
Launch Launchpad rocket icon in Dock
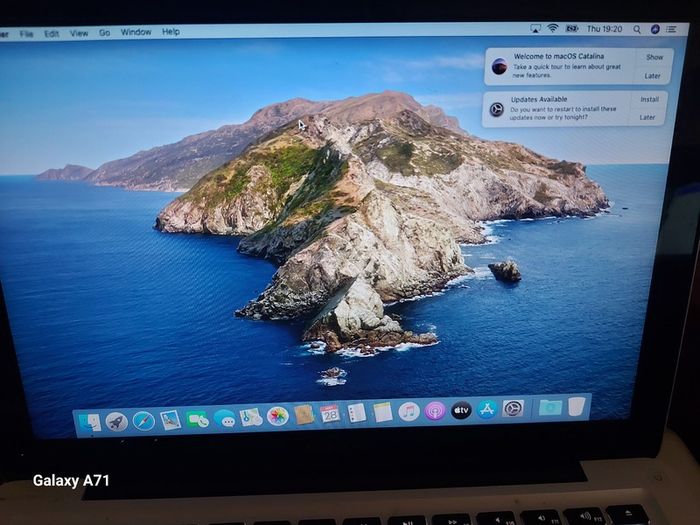tap(117, 421)
